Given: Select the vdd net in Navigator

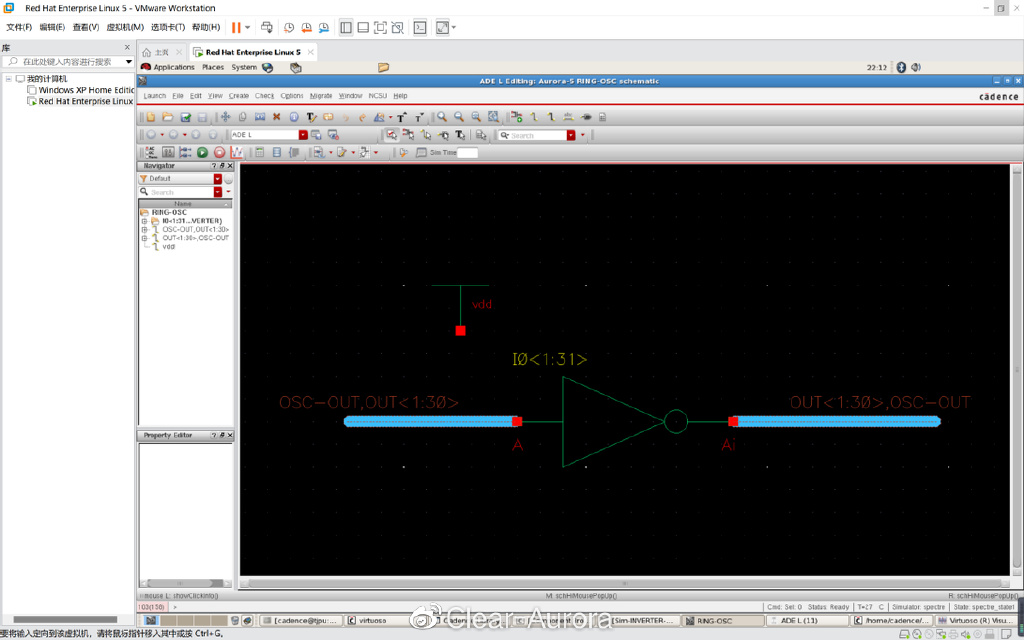Looking at the screenshot, I should tap(168, 247).
